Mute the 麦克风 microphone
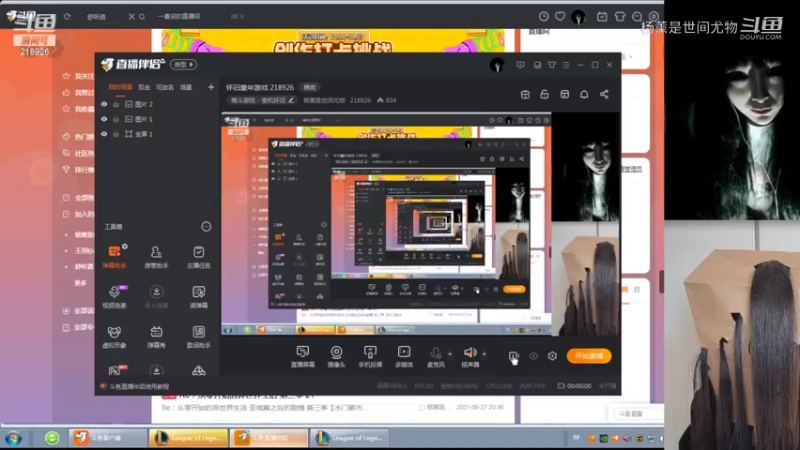Screen dimensions: 800x450 pyautogui.click(x=436, y=357)
